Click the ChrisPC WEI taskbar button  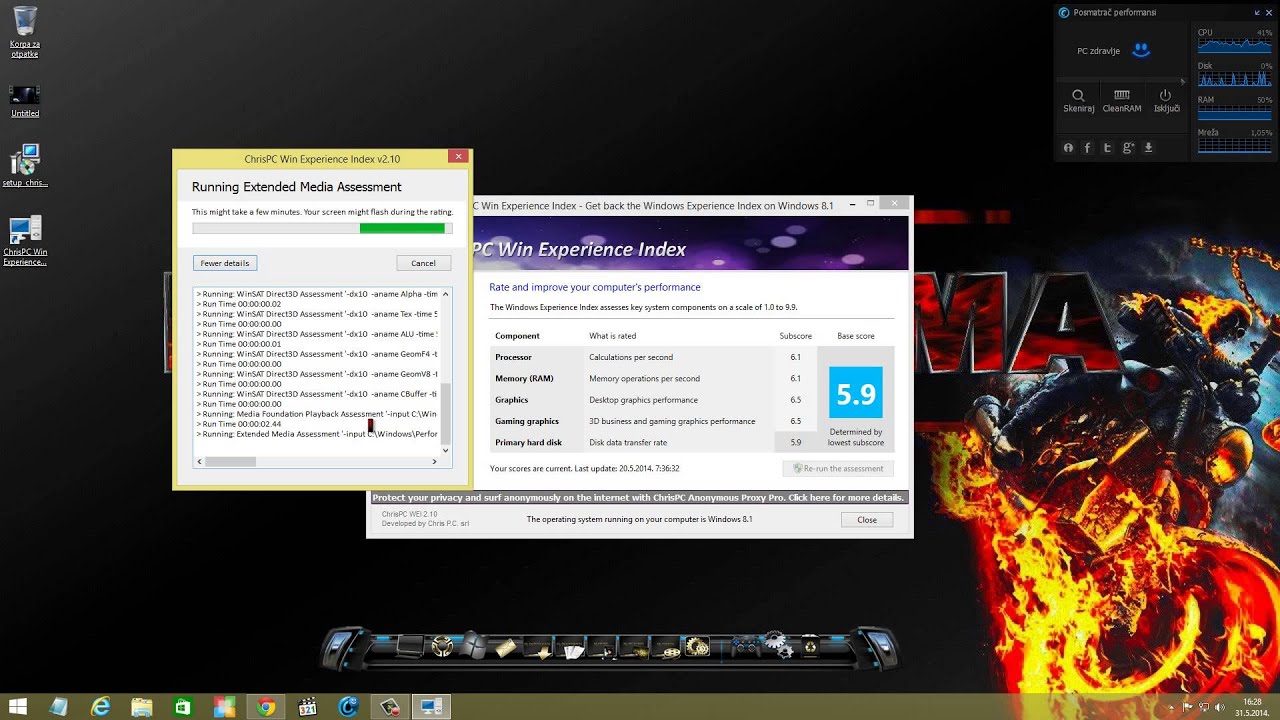[432, 707]
